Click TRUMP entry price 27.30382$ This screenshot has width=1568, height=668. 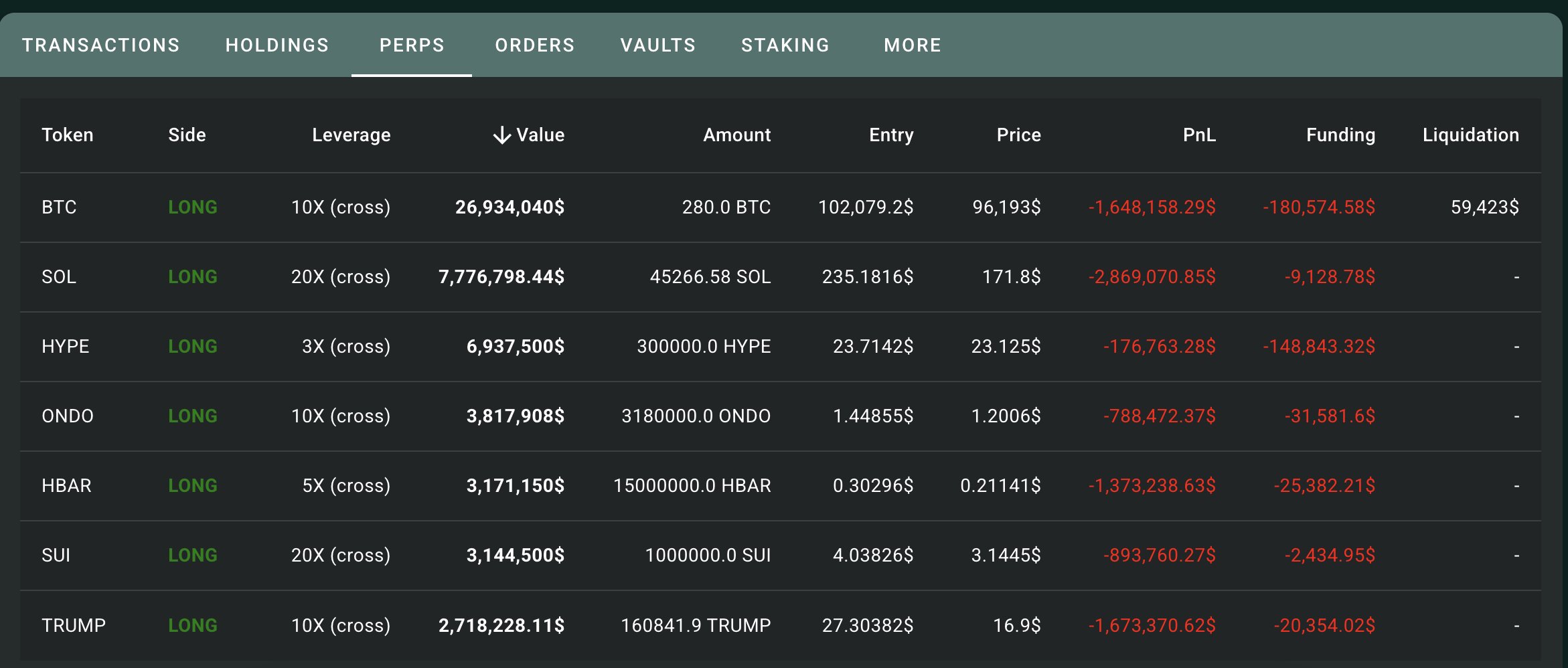point(868,626)
